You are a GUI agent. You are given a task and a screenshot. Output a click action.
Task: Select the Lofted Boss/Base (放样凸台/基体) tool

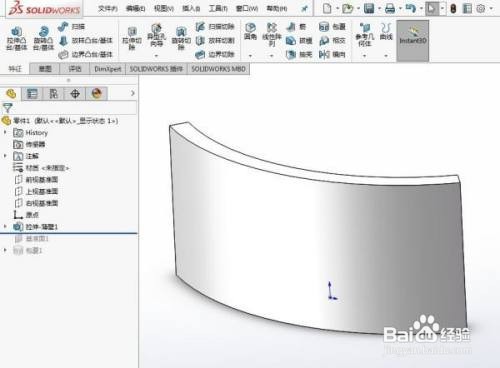(86, 41)
